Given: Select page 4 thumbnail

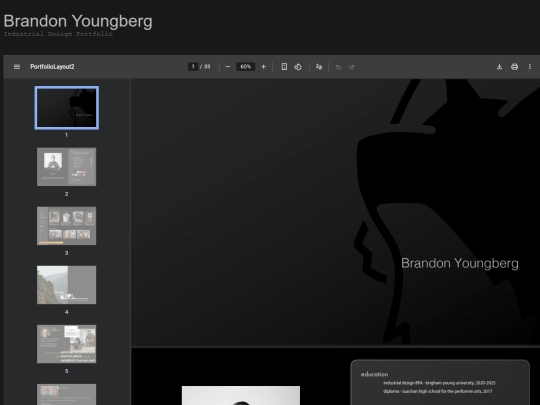Looking at the screenshot, I should click(66, 285).
